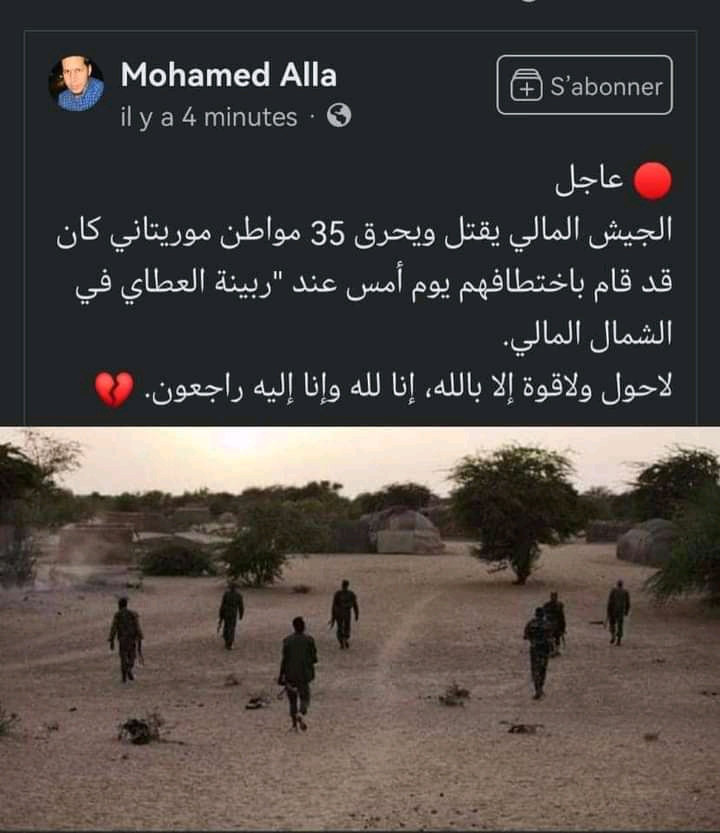
Task: Click the rightmost soldier near the bushes
Action: tap(618, 613)
